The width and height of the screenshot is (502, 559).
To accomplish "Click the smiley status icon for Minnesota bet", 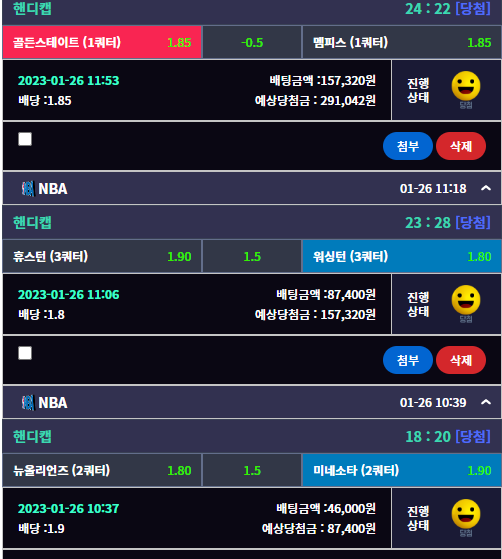I will coord(466,514).
